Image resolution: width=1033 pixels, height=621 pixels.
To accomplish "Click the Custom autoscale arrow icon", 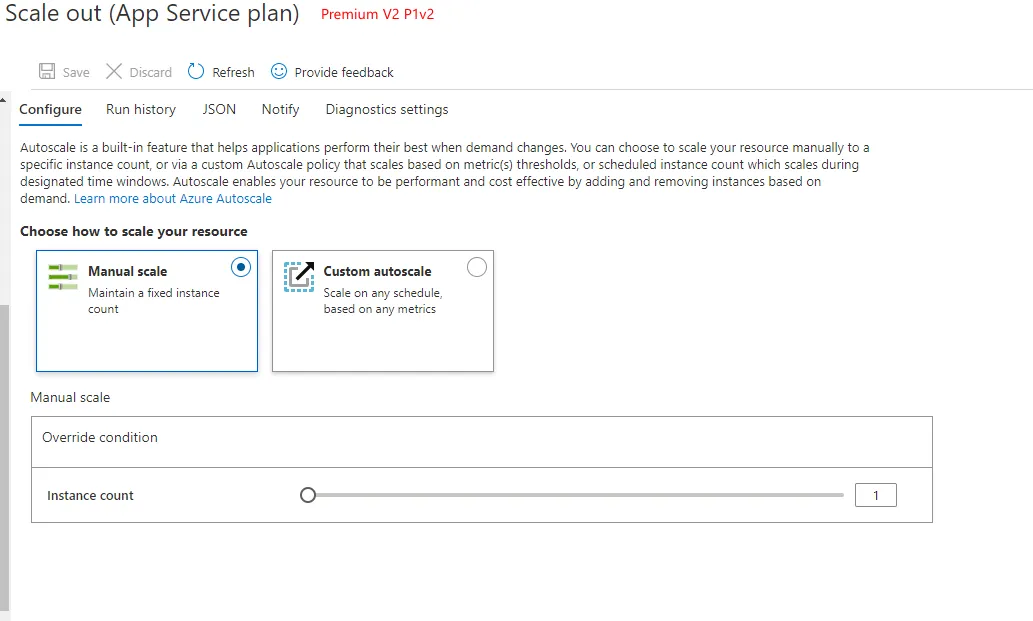I will 299,276.
